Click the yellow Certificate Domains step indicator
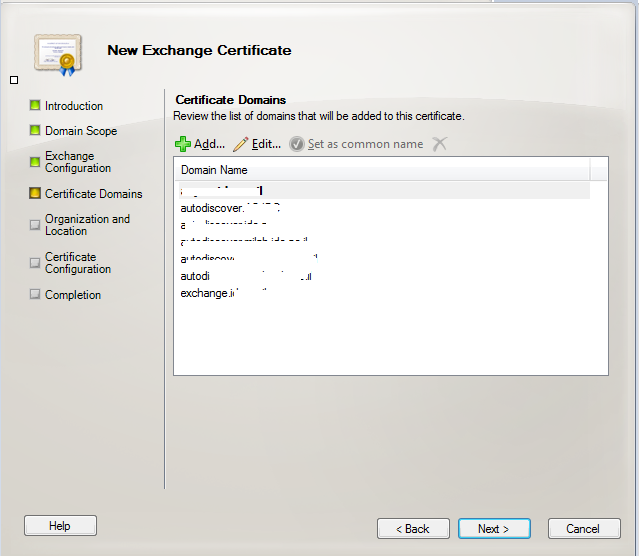 coord(35,193)
